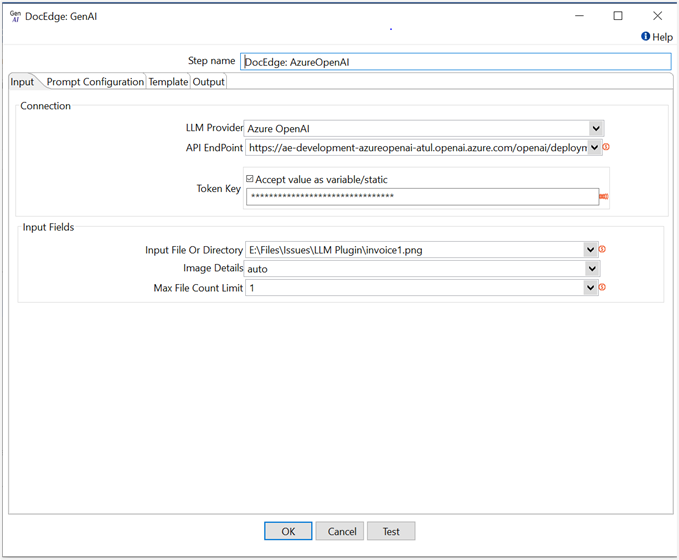Click the Cancel button
This screenshot has width=679, height=560.
[x=342, y=531]
